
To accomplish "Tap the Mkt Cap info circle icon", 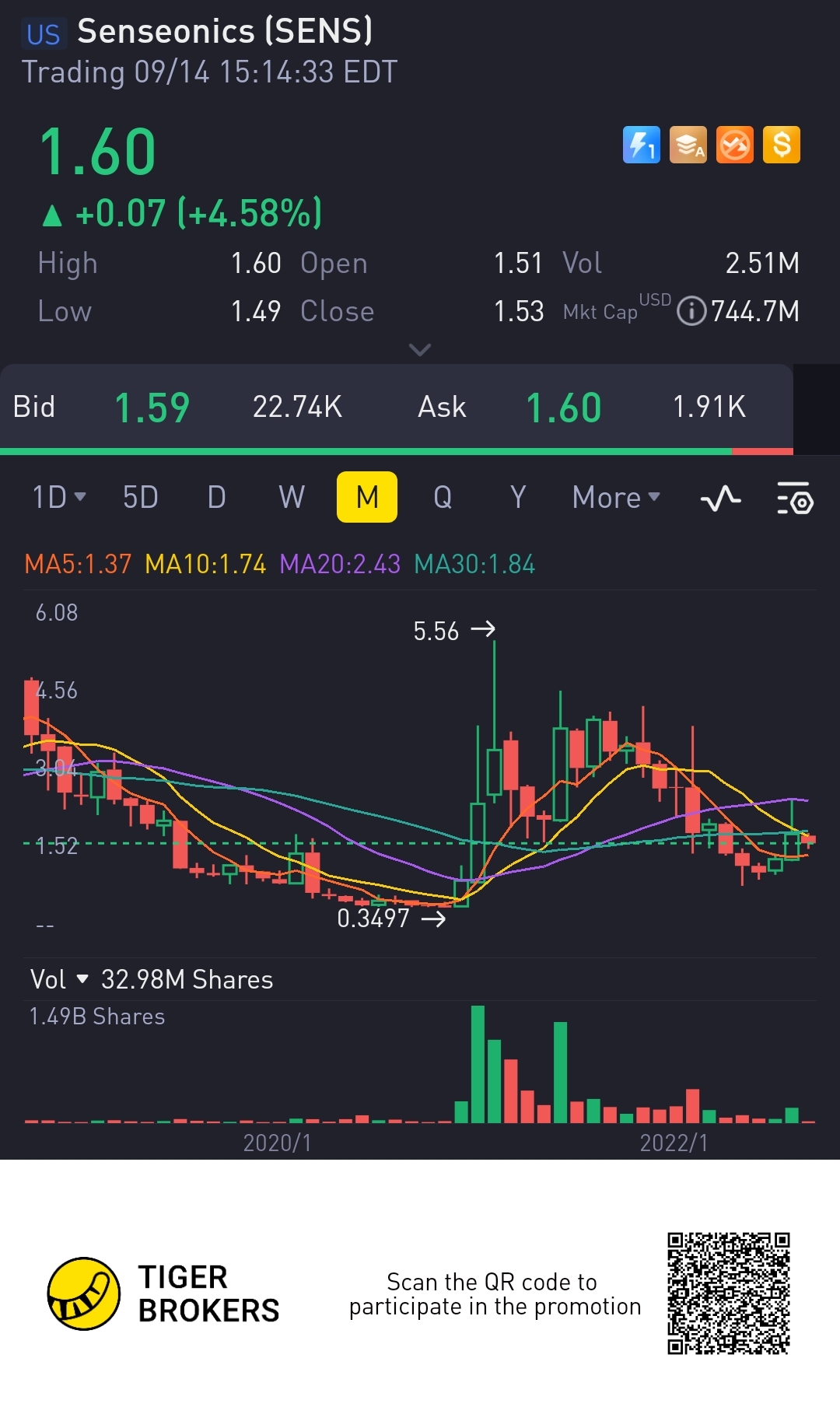I will [691, 311].
